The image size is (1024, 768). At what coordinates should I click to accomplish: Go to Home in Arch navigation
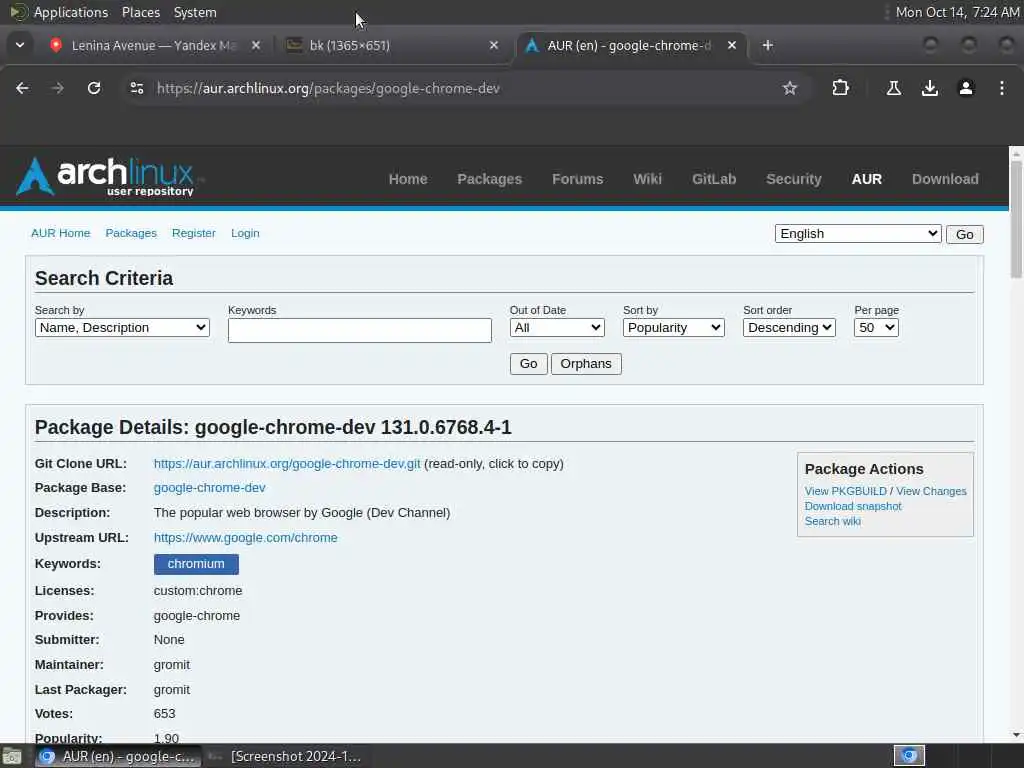(408, 179)
